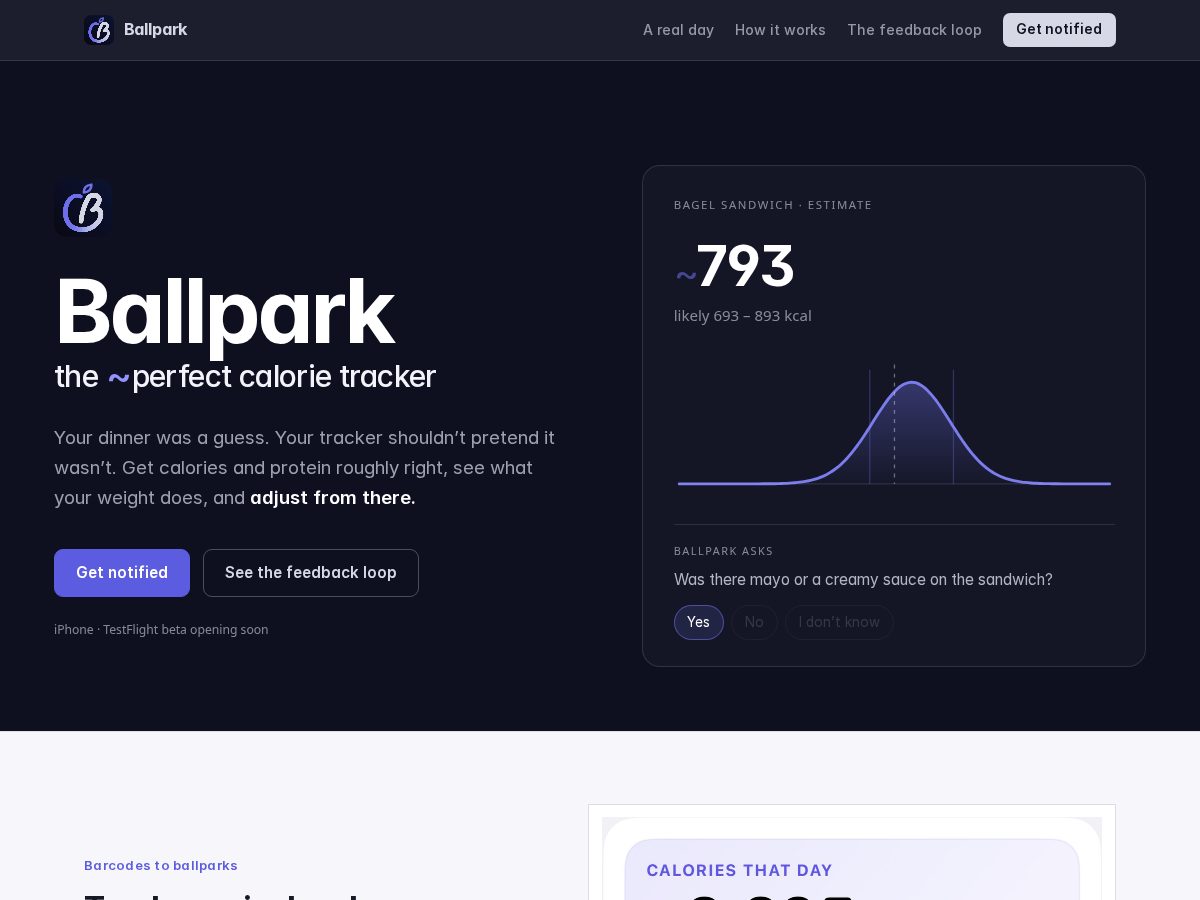Click the 'BALLPARK ASKS' label
The image size is (1200, 900).
(724, 551)
